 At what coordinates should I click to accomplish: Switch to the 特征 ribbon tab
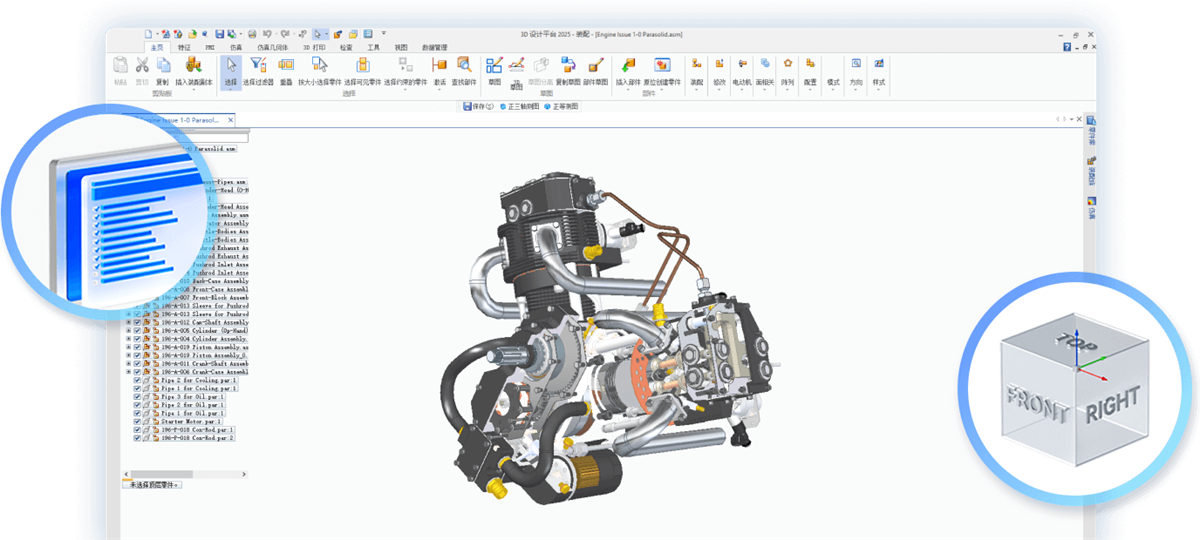tap(184, 47)
